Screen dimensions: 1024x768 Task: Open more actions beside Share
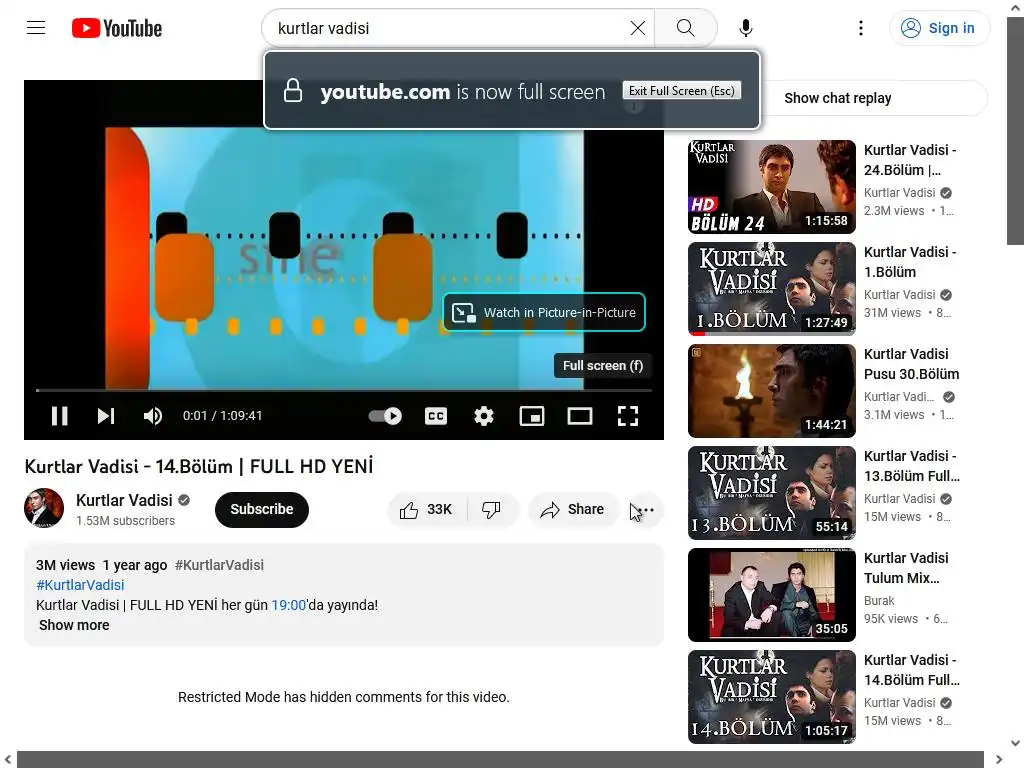645,509
